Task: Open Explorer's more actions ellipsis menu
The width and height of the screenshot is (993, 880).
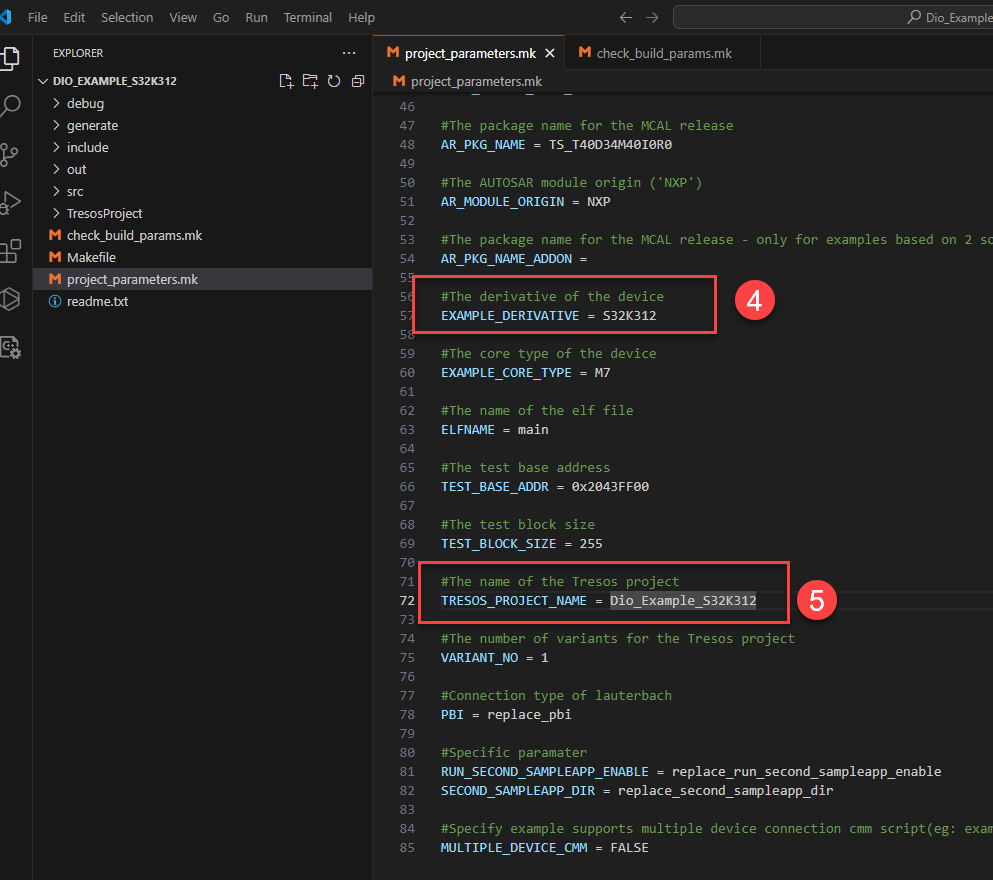Action: click(x=348, y=53)
